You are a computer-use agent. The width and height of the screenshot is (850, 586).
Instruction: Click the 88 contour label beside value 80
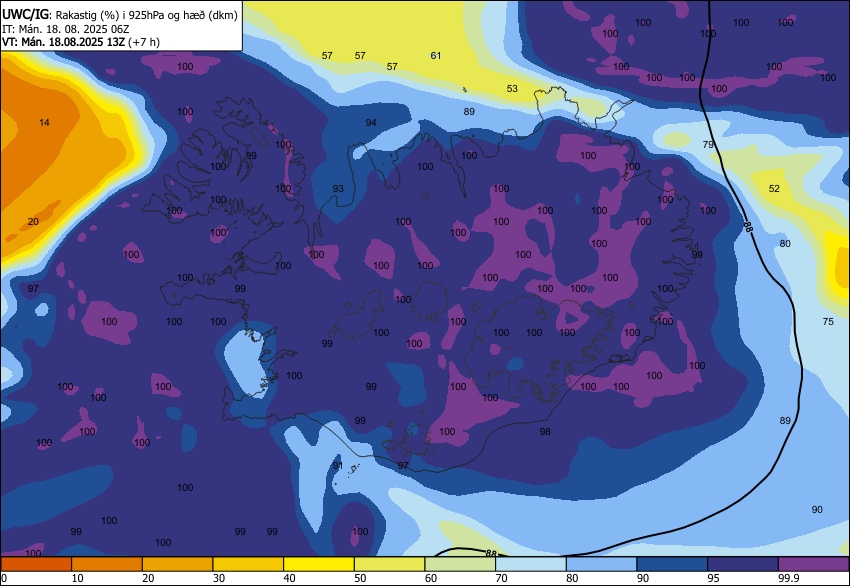point(748,227)
